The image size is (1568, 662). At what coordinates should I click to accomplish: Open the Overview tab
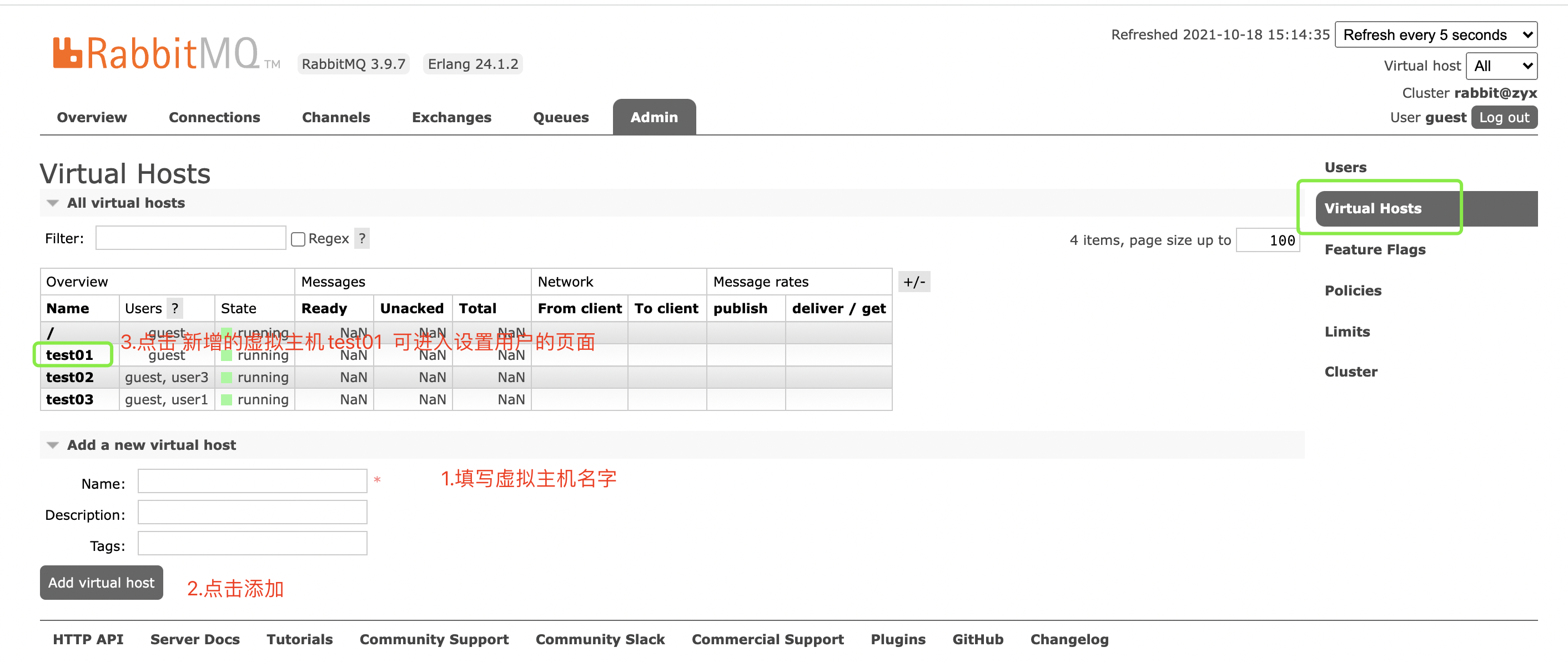92,117
